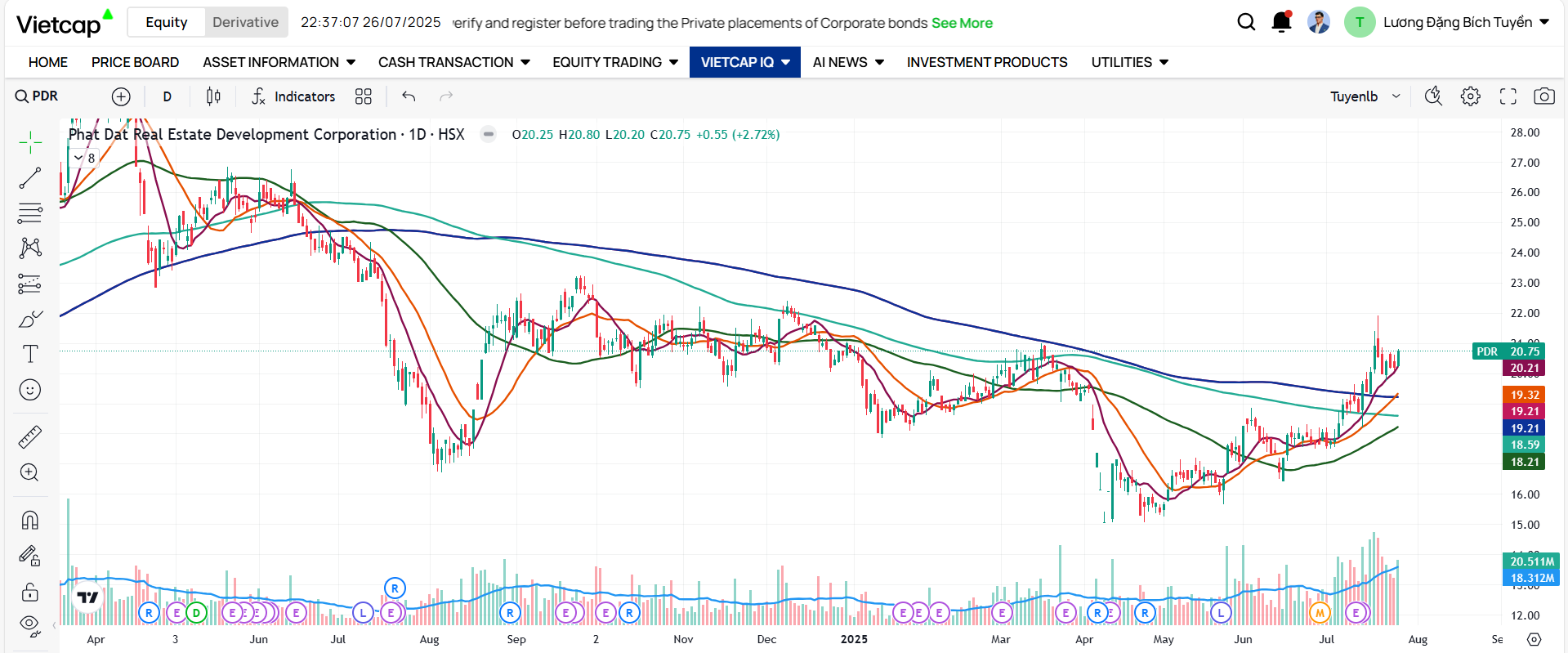Select the chart patterns tool
The height and width of the screenshot is (653, 1568).
(30, 248)
